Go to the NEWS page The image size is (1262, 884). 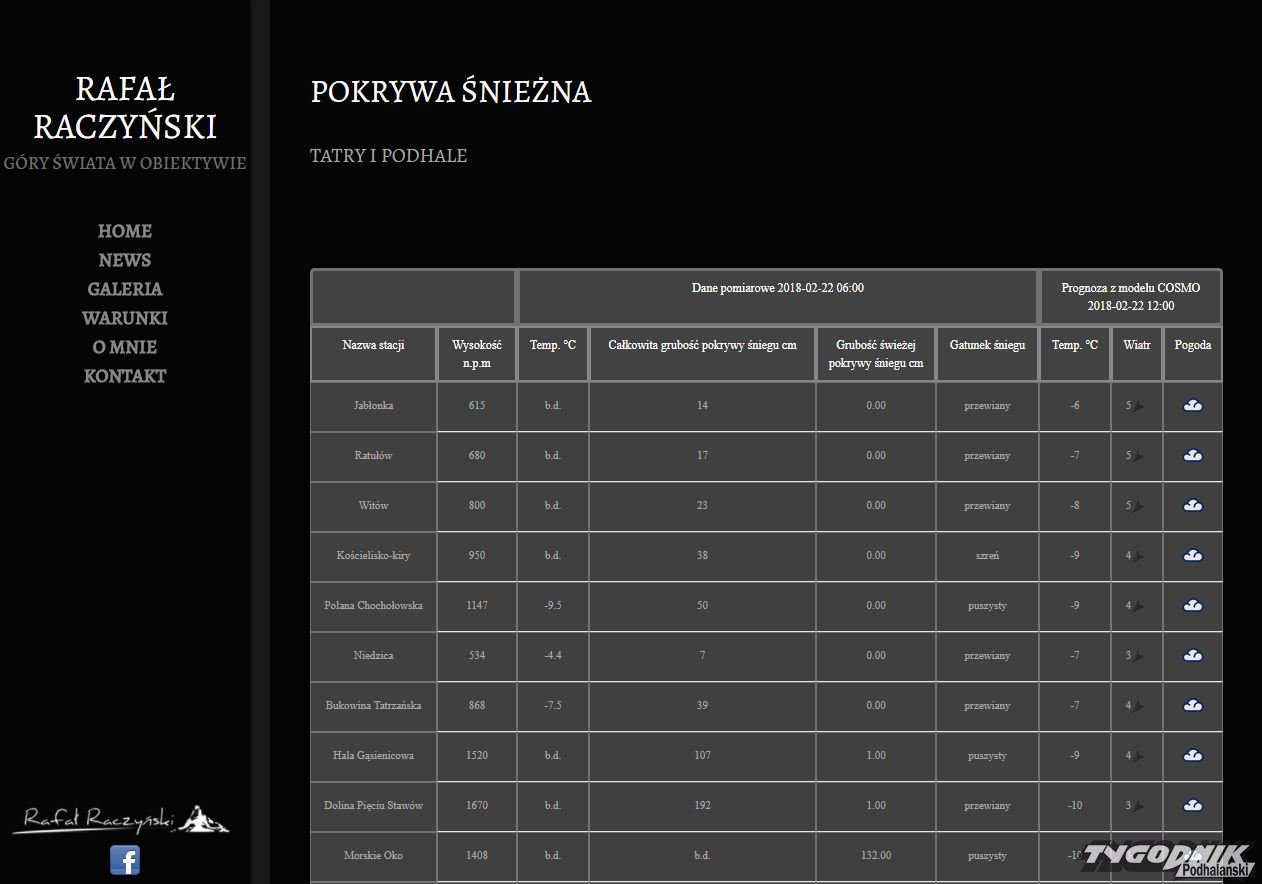pyautogui.click(x=125, y=260)
